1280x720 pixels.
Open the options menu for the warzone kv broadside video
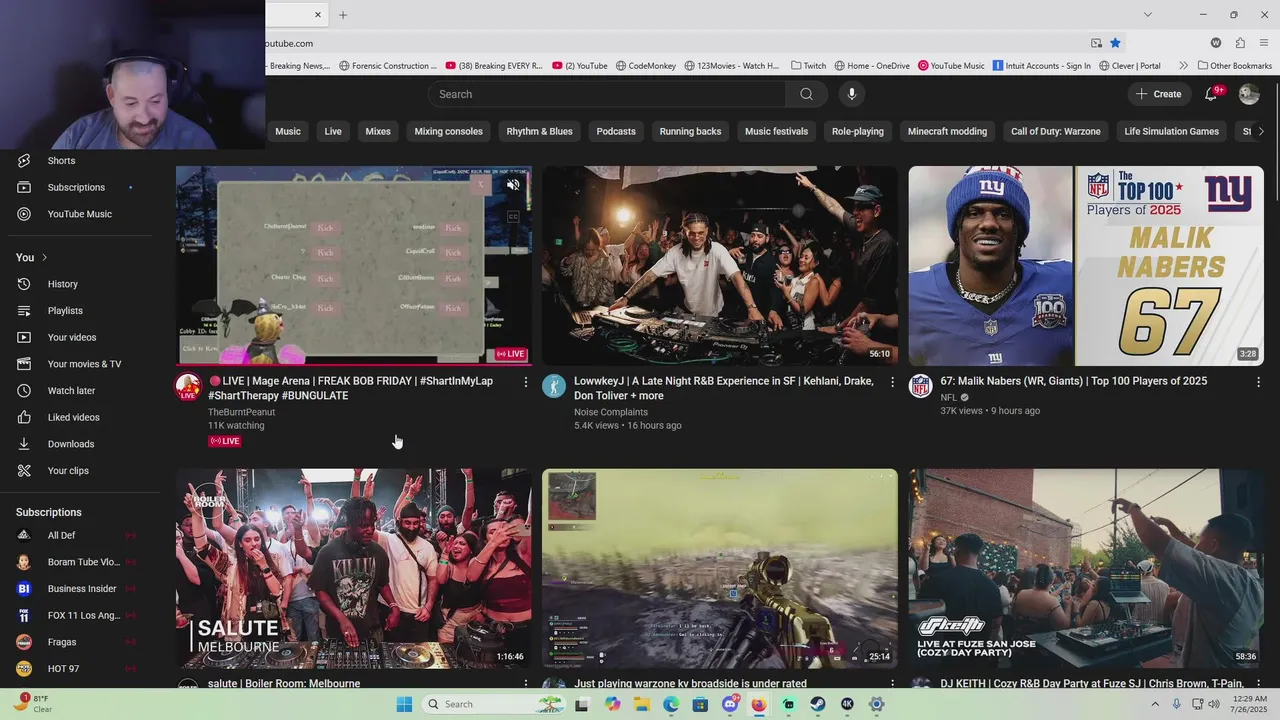[892, 684]
